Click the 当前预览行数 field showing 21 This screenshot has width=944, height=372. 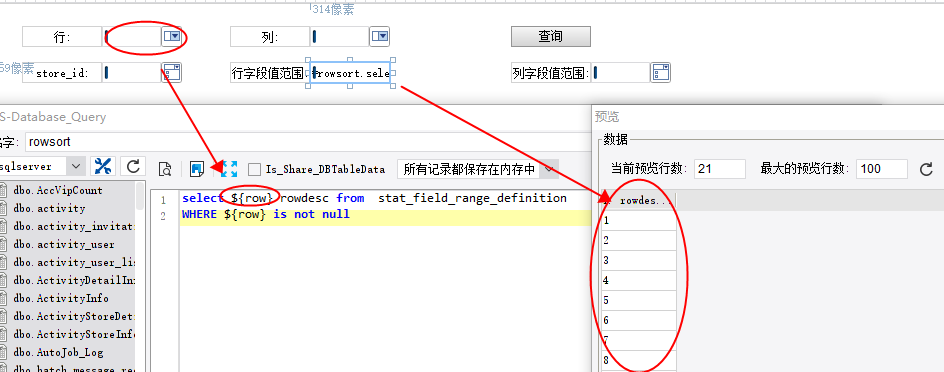click(719, 169)
